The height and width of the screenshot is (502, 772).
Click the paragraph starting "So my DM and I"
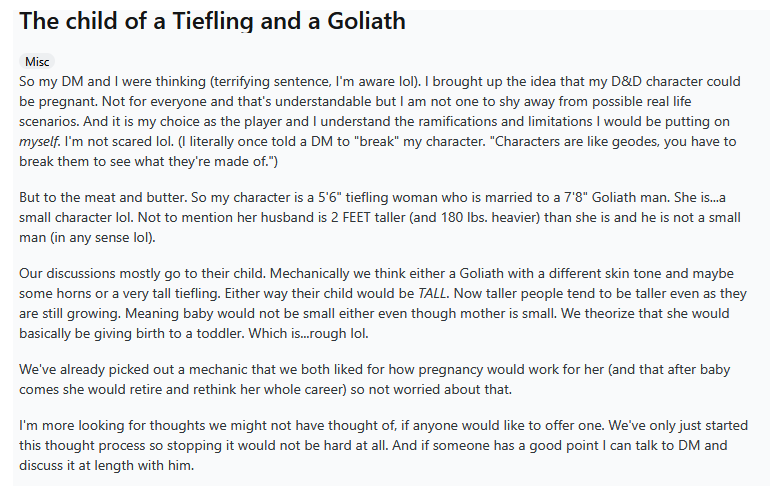click(x=380, y=121)
